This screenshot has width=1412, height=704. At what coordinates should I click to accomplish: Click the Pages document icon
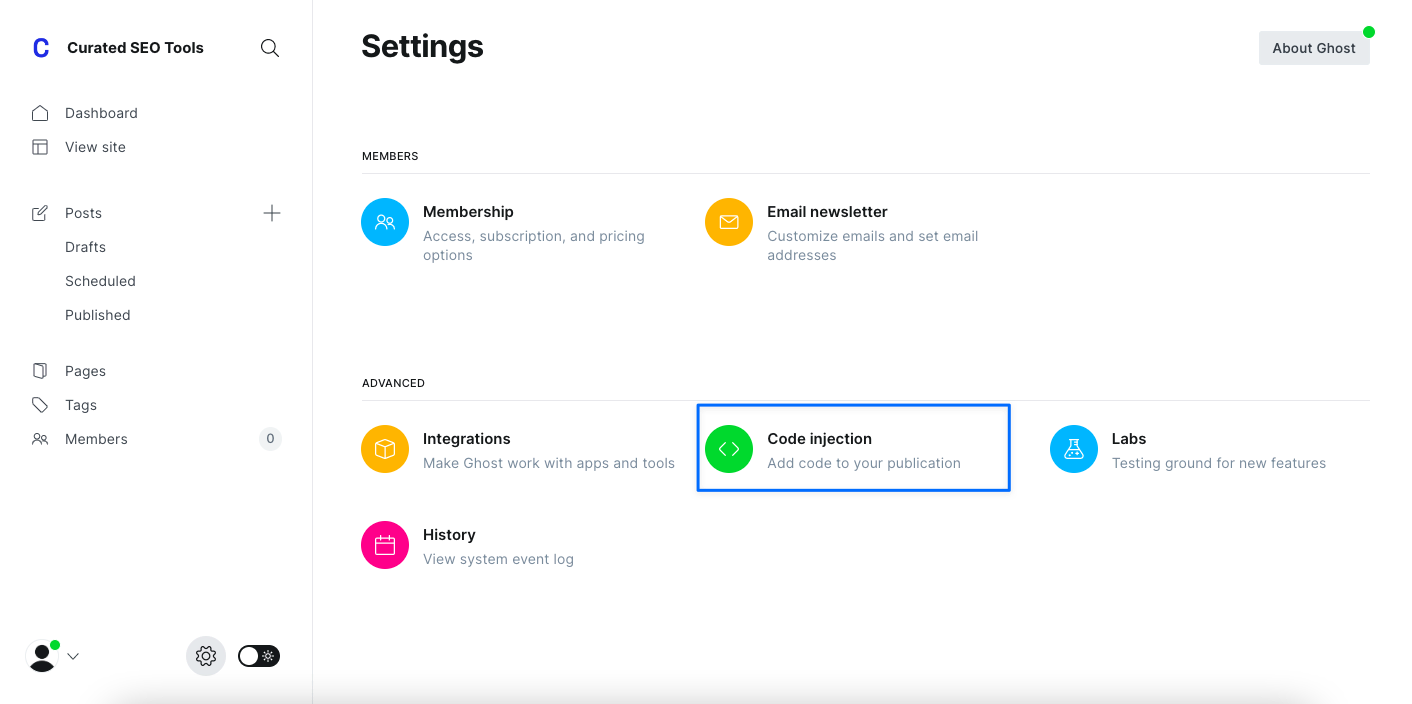click(40, 371)
